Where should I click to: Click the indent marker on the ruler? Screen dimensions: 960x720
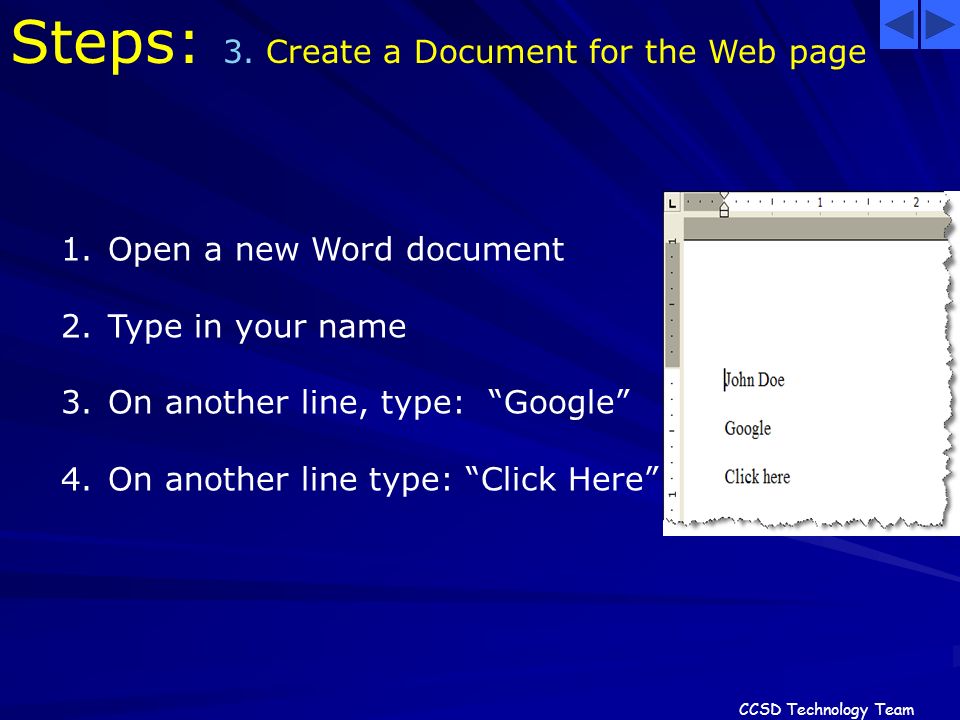click(x=724, y=205)
